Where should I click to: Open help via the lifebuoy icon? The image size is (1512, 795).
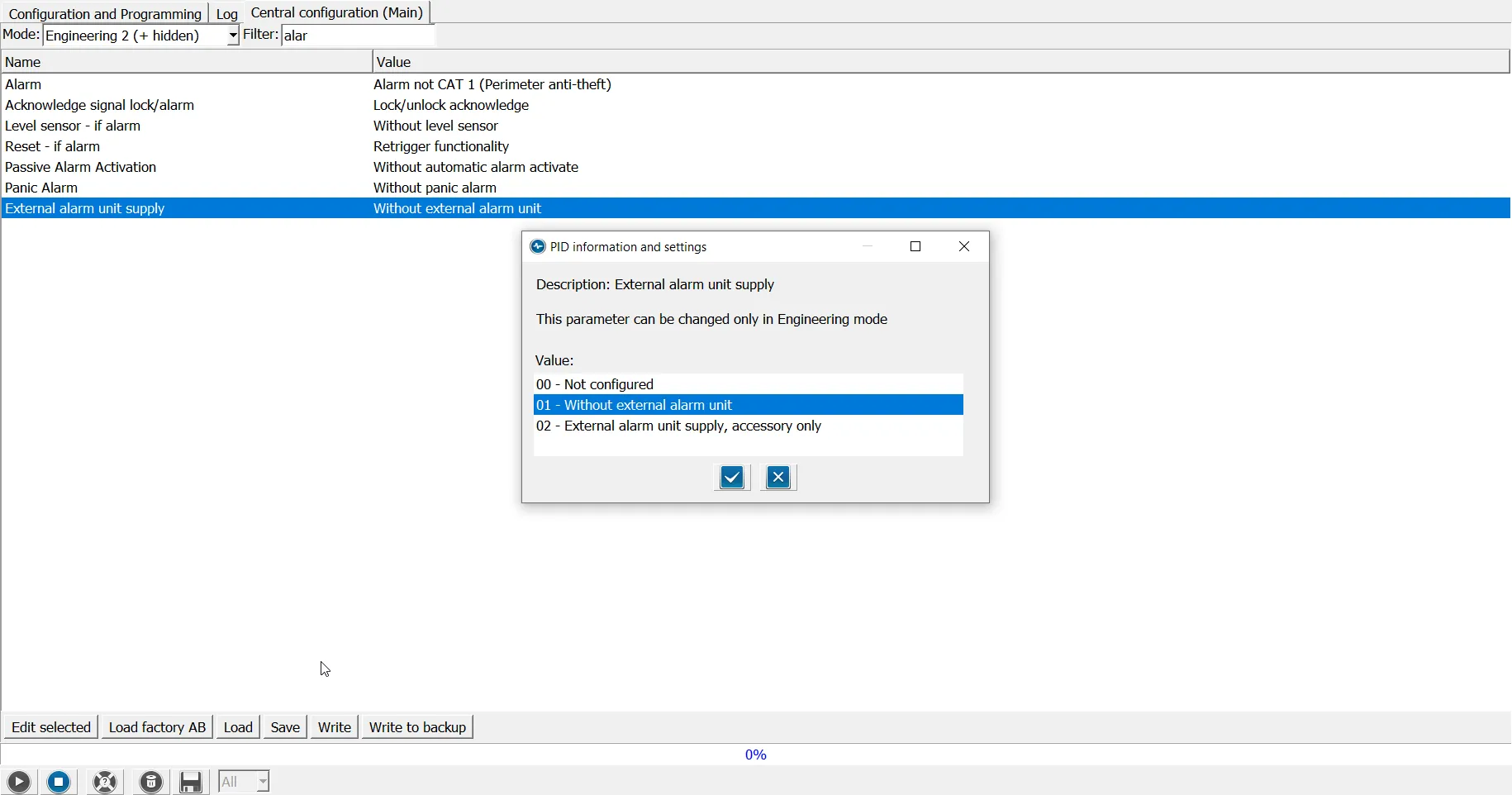[x=106, y=782]
